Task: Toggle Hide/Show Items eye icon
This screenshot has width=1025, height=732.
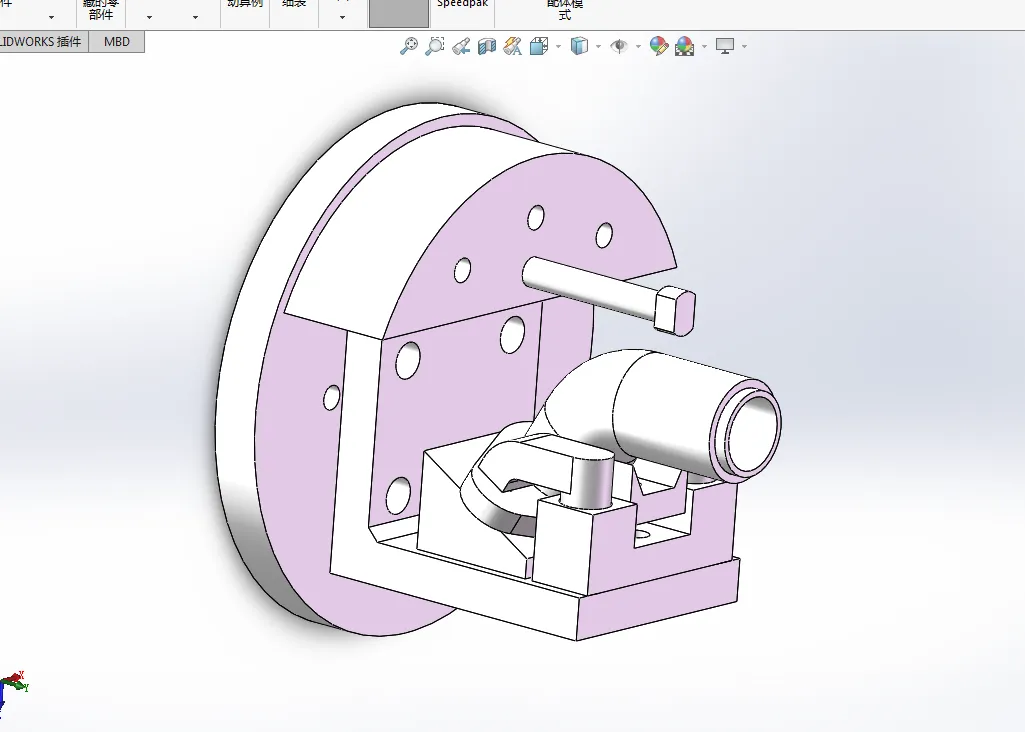Action: [x=619, y=46]
